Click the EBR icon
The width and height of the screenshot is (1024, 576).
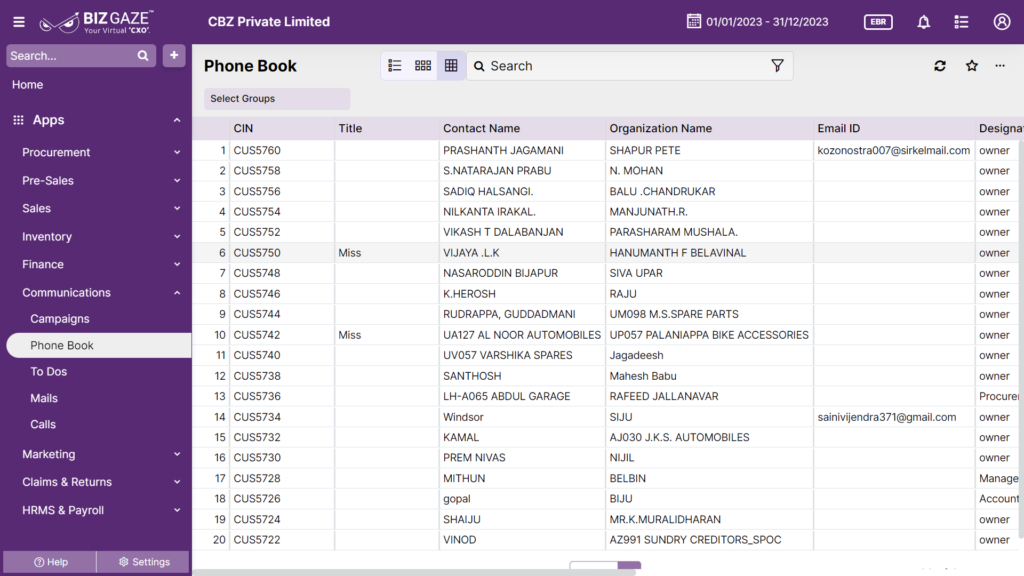tap(878, 22)
